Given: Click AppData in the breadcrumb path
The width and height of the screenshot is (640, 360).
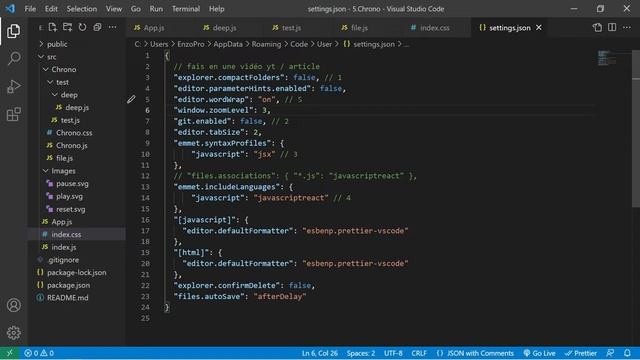Looking at the screenshot, I should click(x=228, y=44).
